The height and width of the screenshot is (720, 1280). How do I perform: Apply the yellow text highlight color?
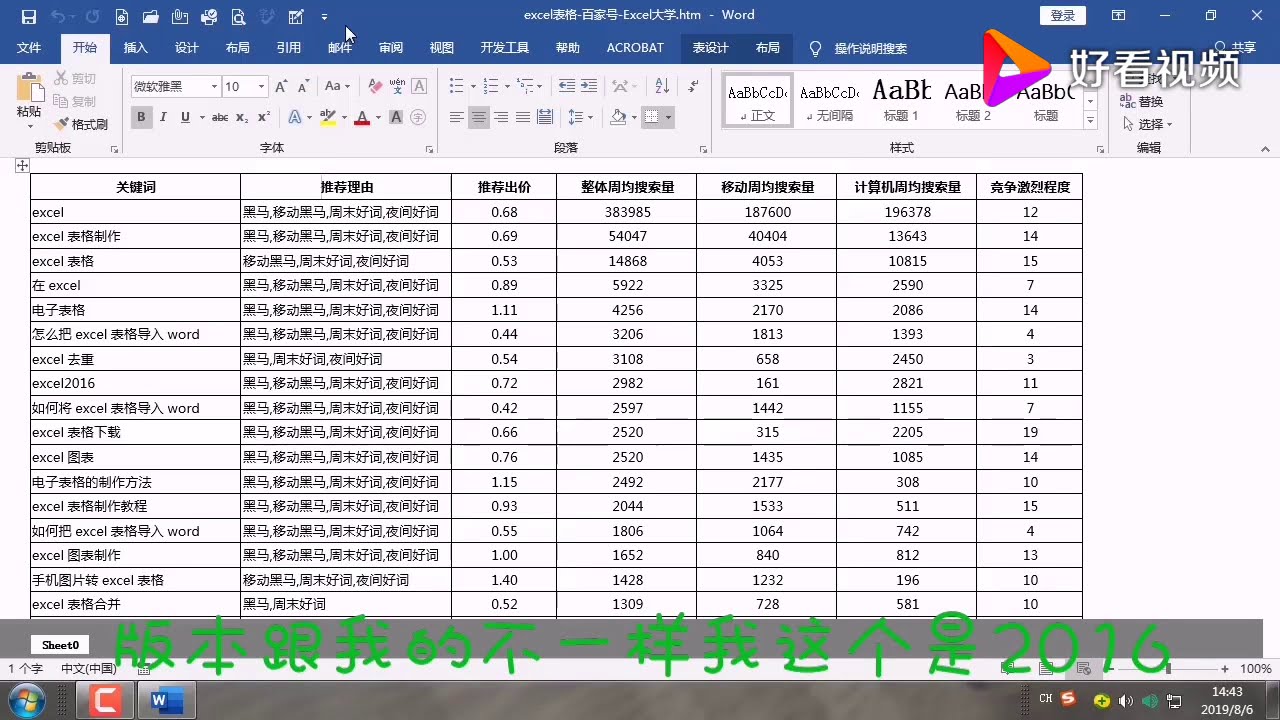[x=327, y=118]
